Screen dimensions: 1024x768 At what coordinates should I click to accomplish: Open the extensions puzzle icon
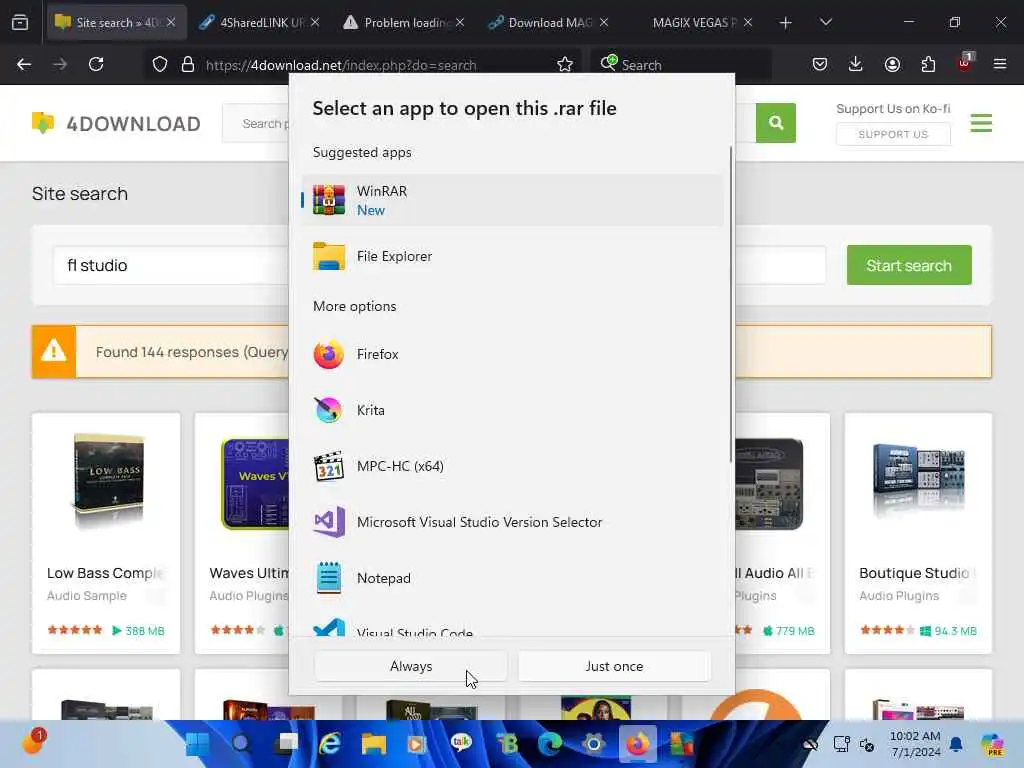928,64
